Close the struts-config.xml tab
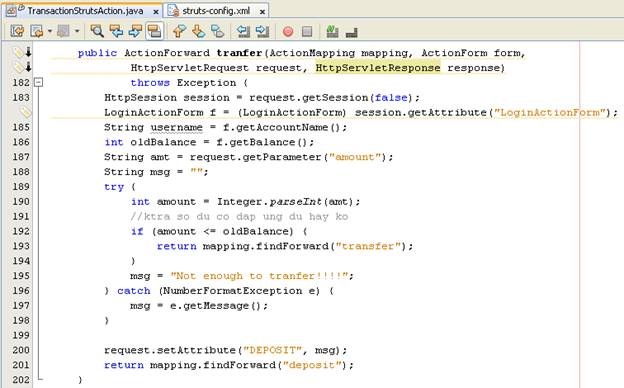This screenshot has width=624, height=388. tap(262, 12)
